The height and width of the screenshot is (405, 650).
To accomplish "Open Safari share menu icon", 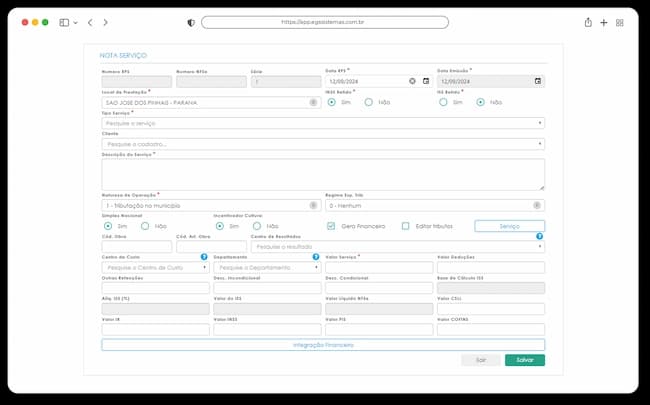I will tap(588, 22).
